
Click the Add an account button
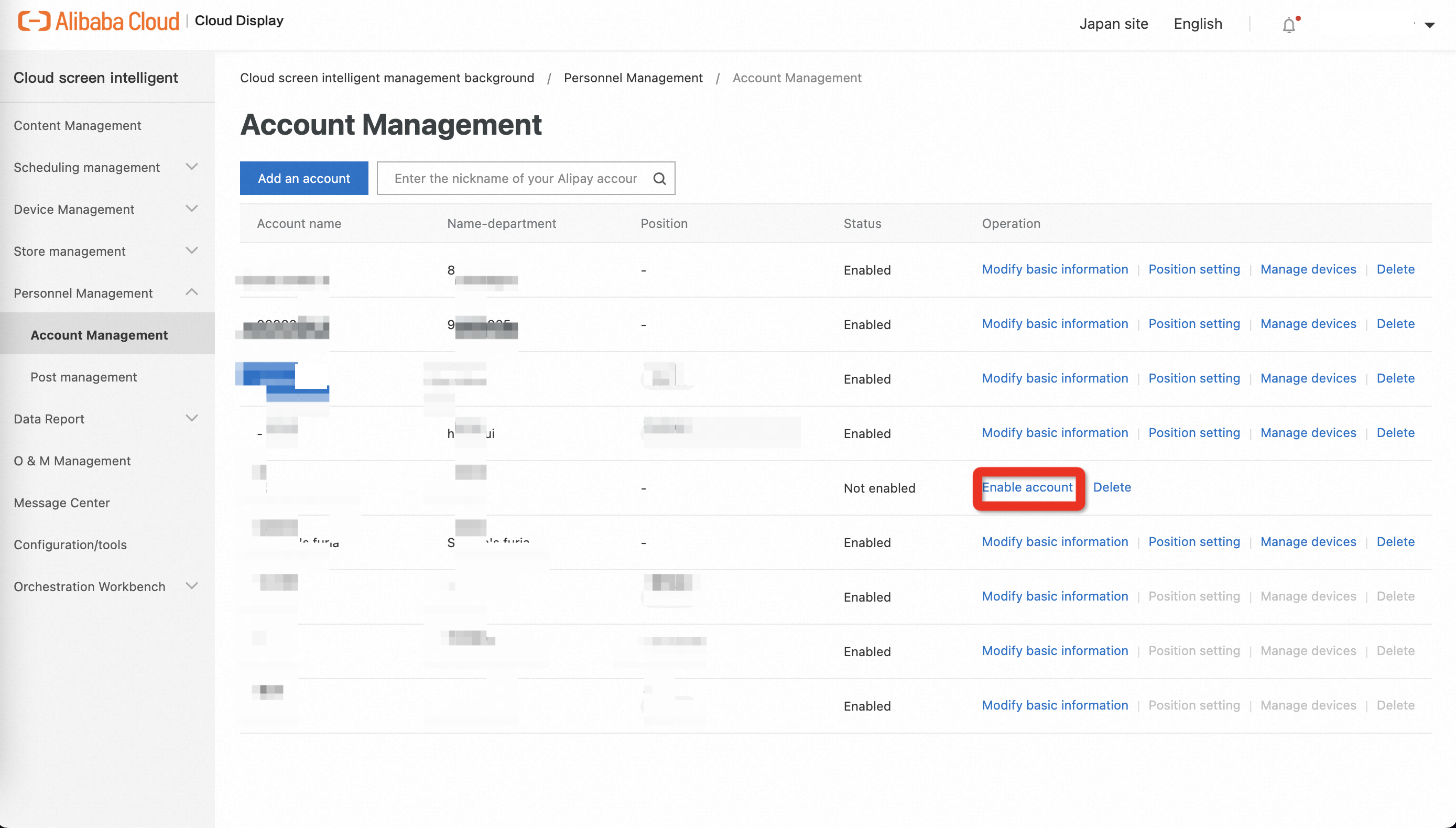pyautogui.click(x=303, y=179)
